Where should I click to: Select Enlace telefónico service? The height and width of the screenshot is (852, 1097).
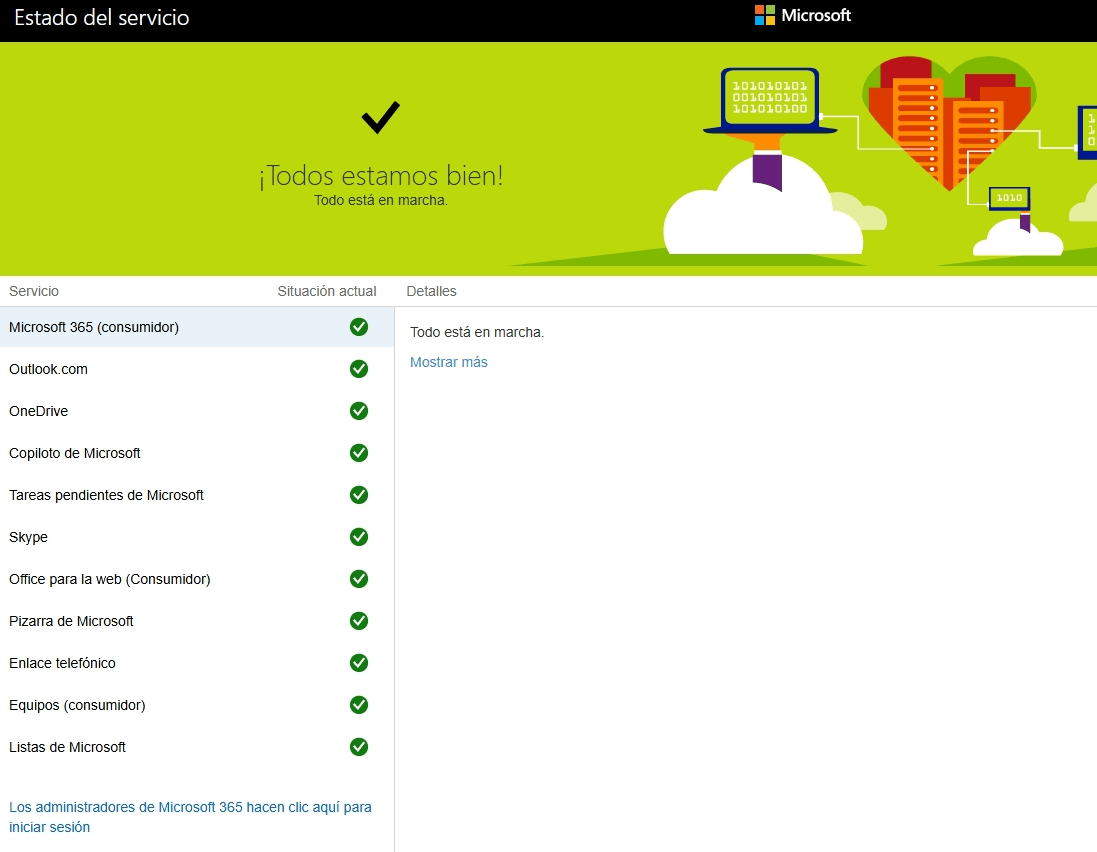coord(197,662)
